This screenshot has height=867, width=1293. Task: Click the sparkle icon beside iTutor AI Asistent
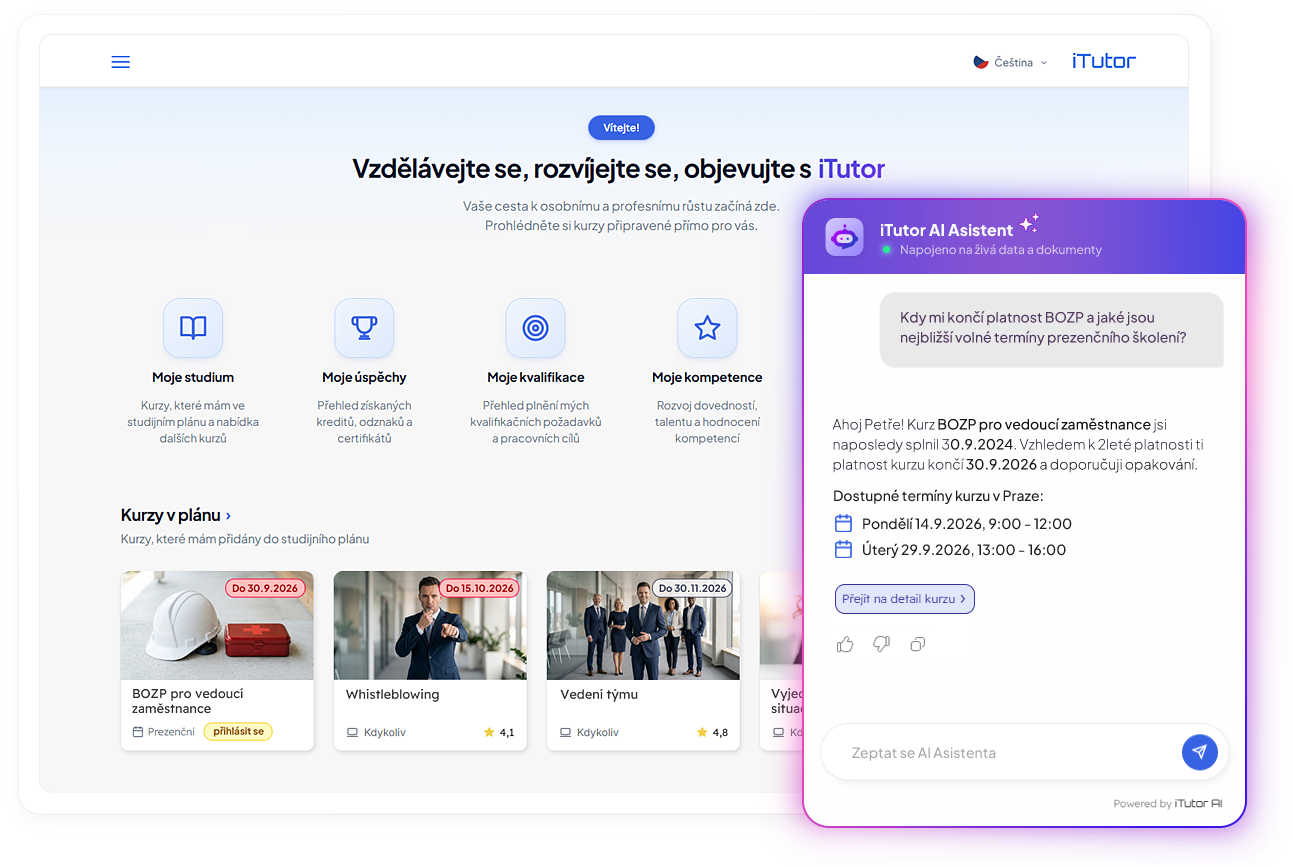point(1029,224)
